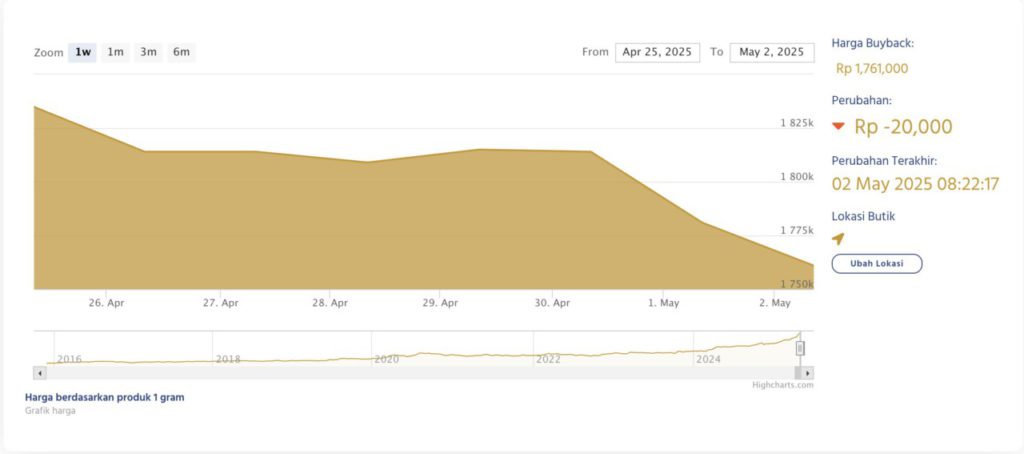The width and height of the screenshot is (1024, 454).
Task: Click the location arrow icon under Lokasi Butik
Action: (x=838, y=239)
